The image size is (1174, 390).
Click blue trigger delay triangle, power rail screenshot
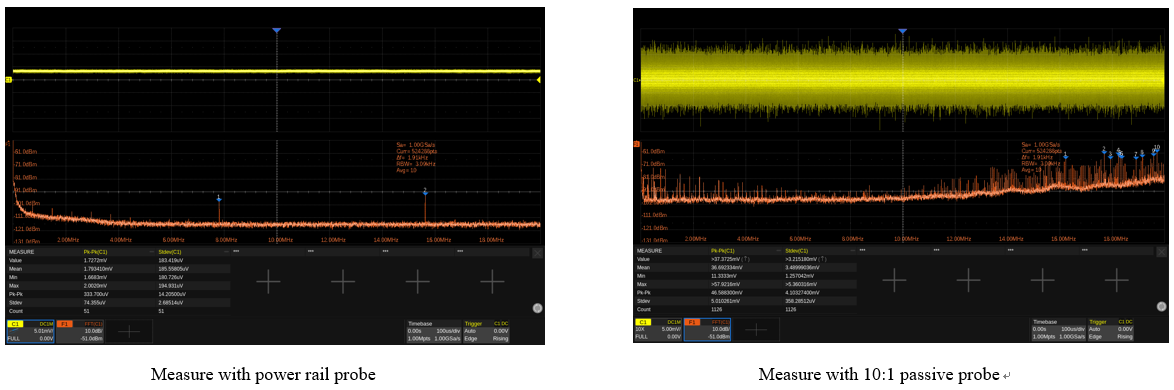click(x=276, y=30)
